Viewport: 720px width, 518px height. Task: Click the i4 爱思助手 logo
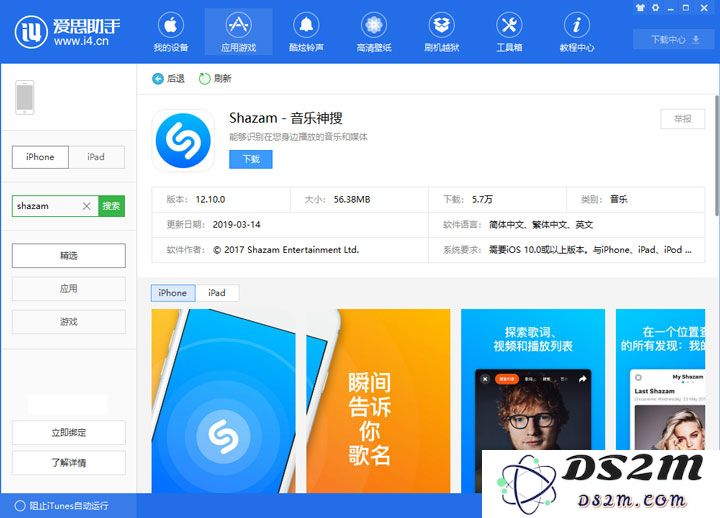[x=68, y=32]
